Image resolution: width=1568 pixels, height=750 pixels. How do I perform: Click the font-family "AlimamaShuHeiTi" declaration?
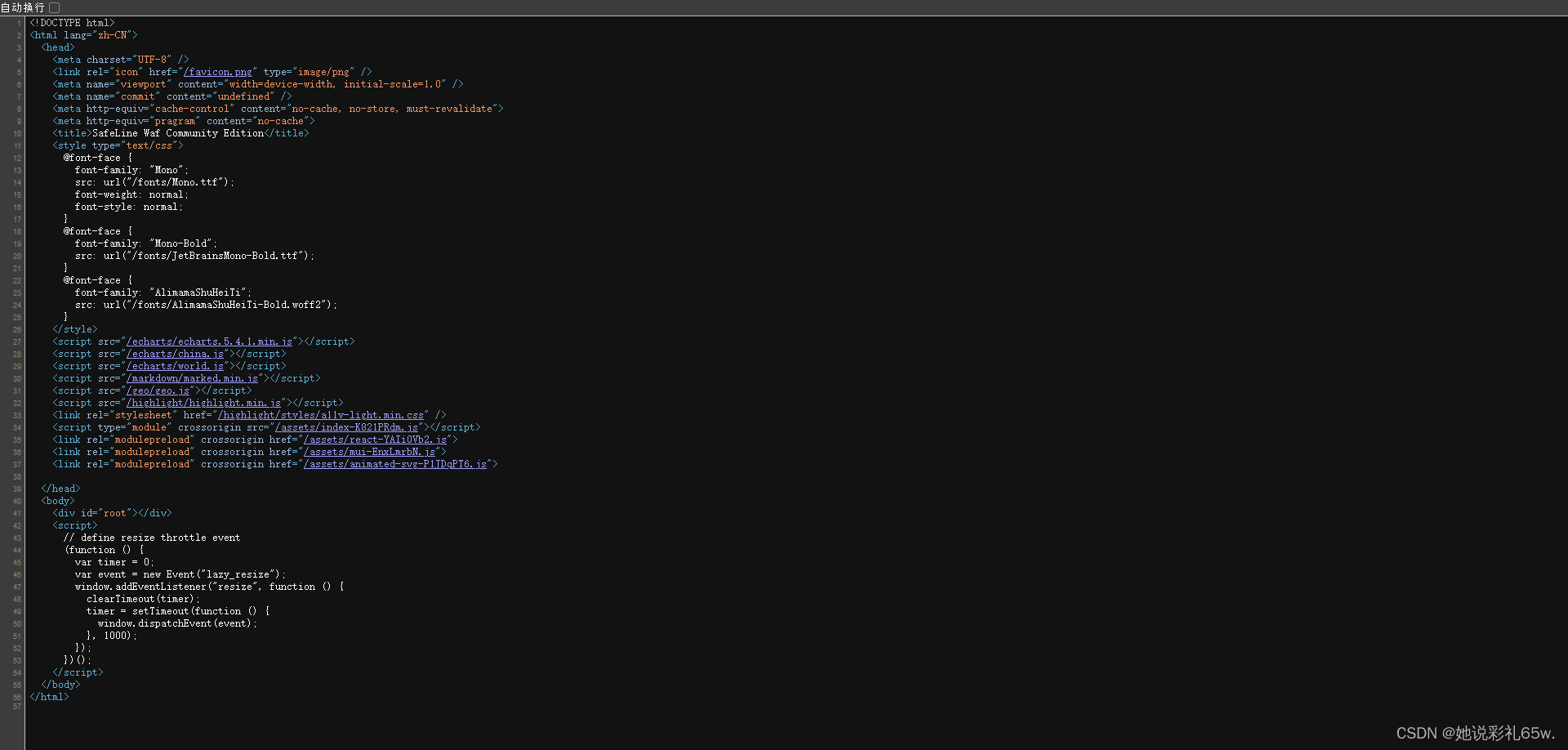pos(163,292)
